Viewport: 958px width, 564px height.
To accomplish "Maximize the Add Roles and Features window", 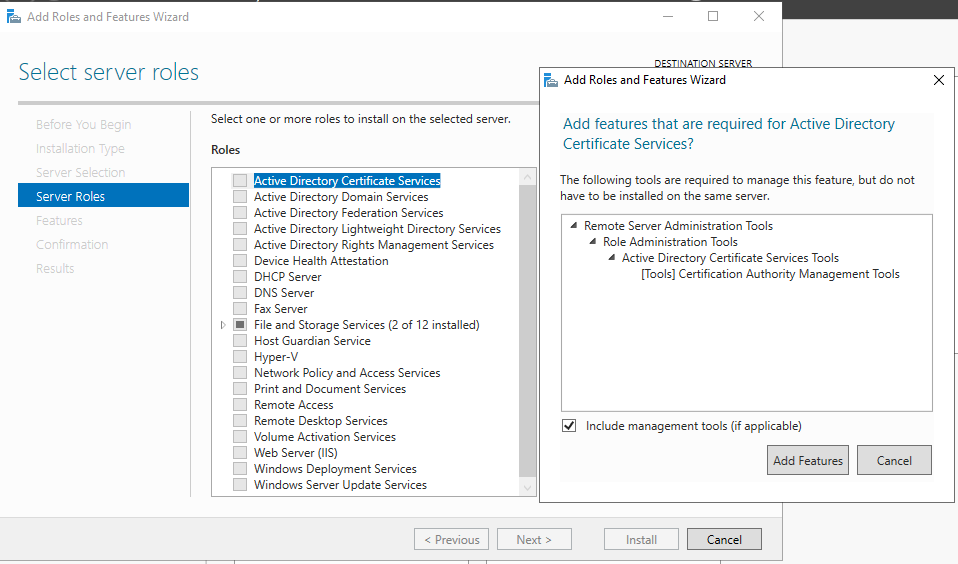I will pos(713,16).
